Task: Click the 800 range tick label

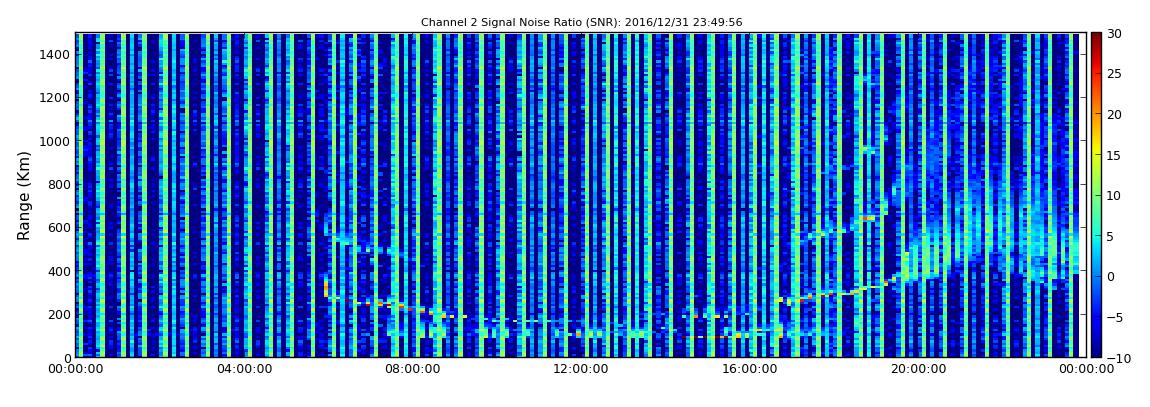Action: [58, 185]
